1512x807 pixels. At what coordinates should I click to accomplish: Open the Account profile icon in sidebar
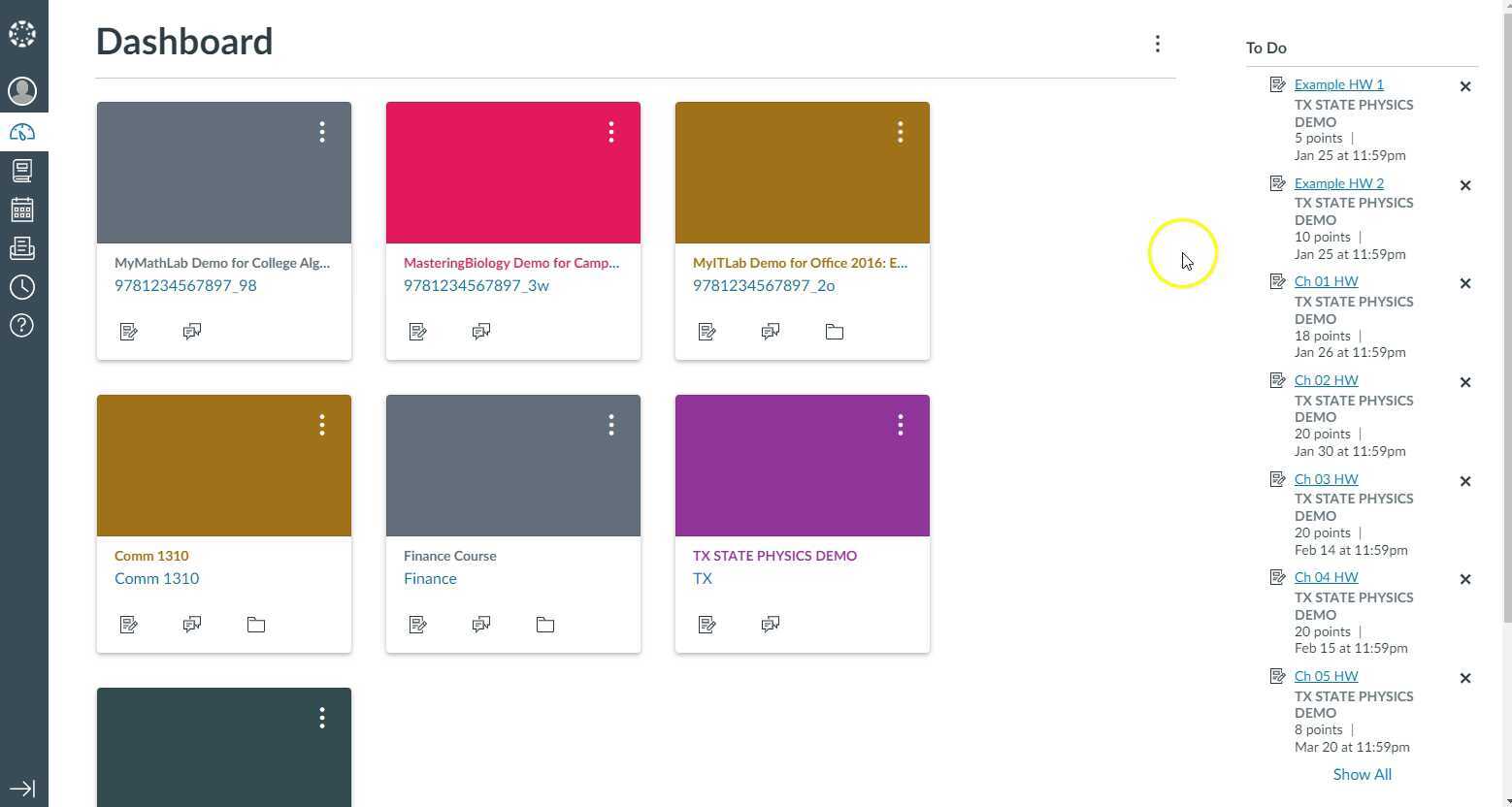(x=21, y=91)
